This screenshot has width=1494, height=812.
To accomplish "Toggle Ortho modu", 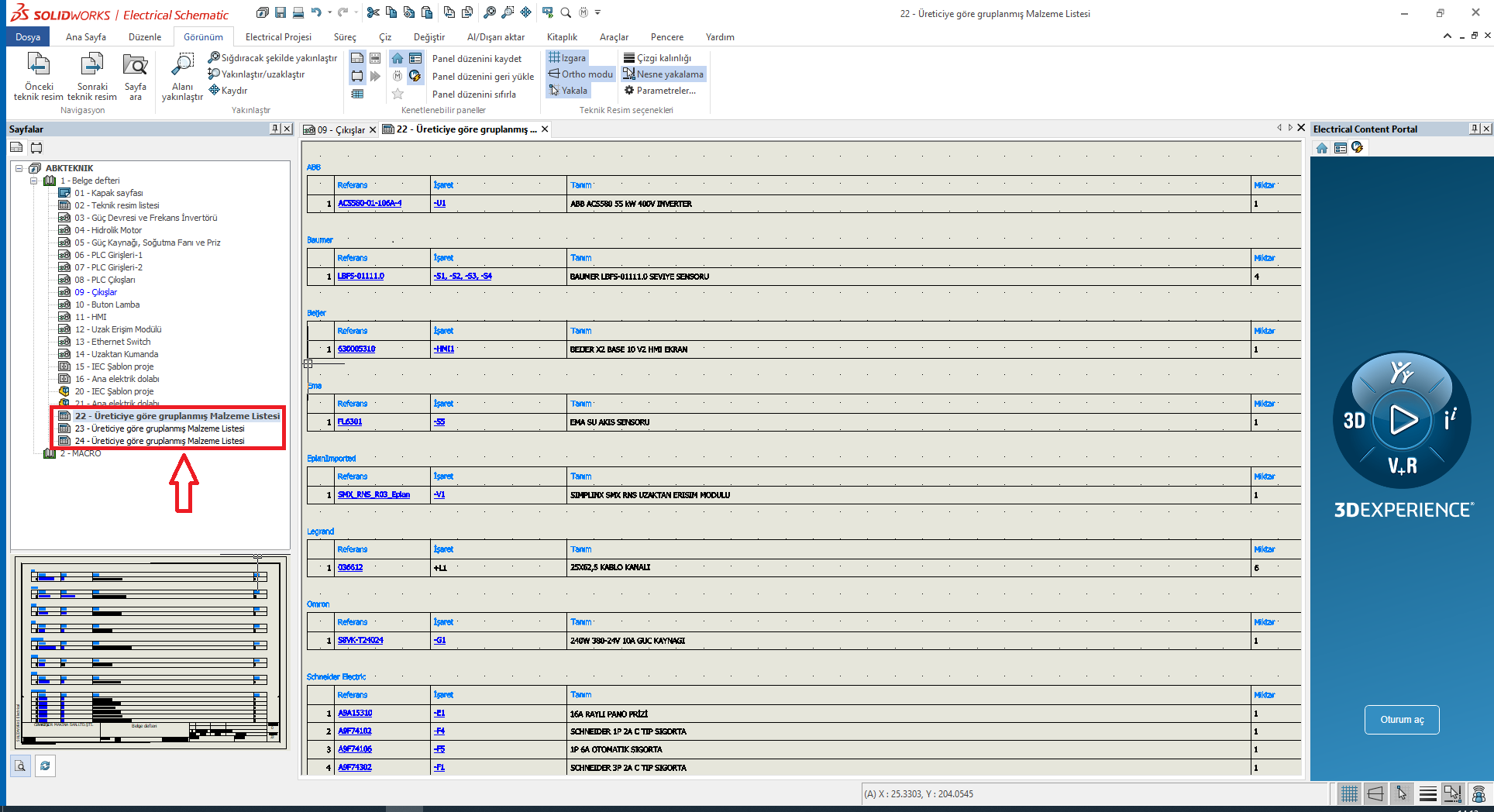I will pyautogui.click(x=580, y=74).
